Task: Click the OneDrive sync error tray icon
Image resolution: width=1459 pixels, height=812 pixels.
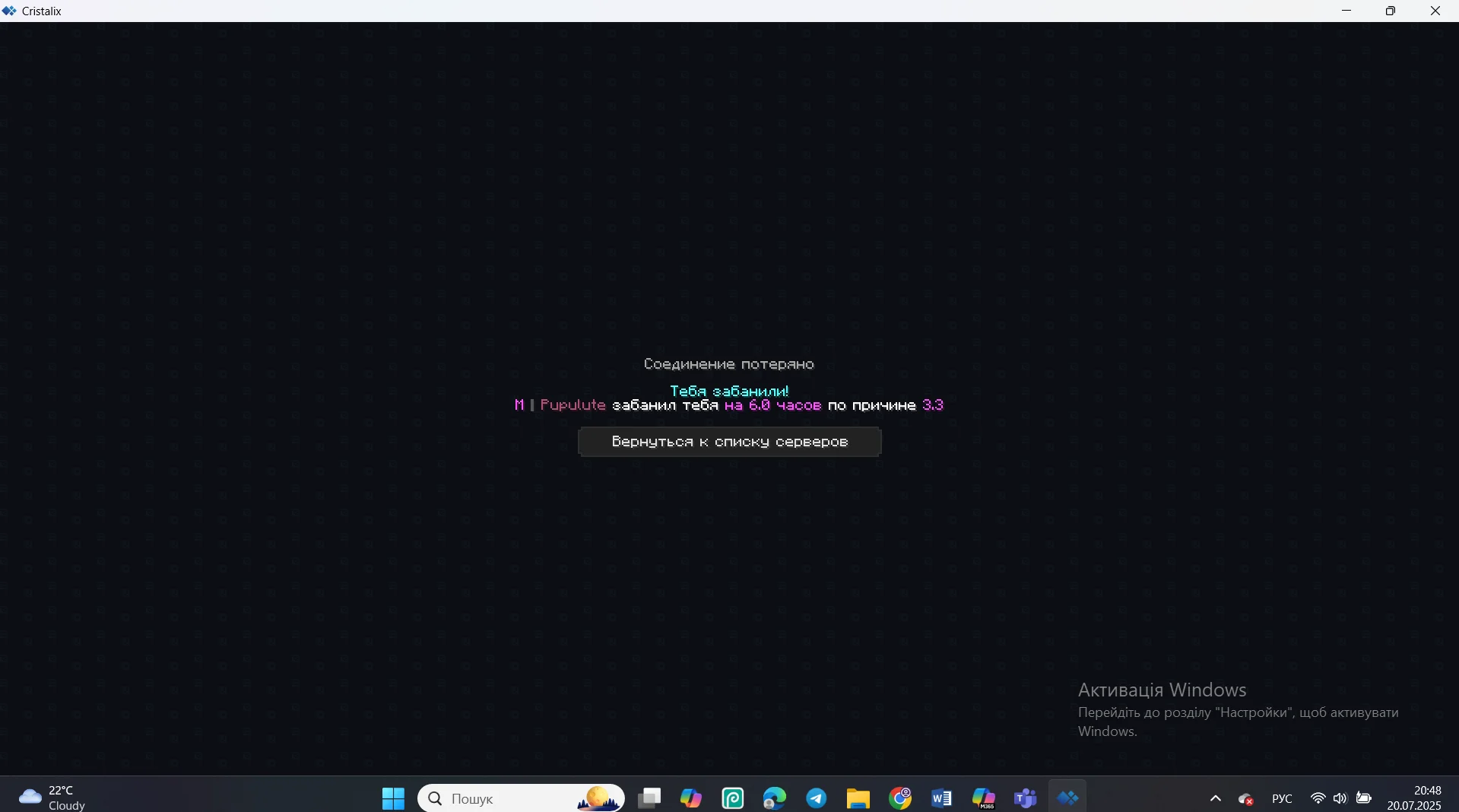Action: point(1246,798)
